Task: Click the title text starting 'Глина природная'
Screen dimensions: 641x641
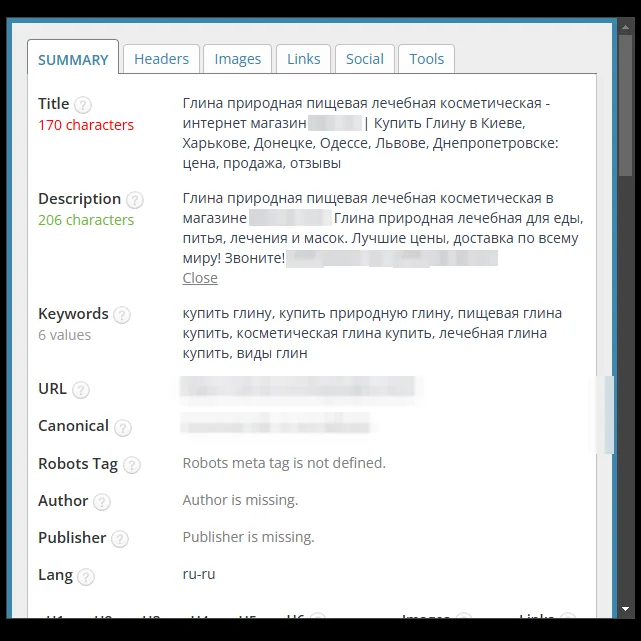Action: 370,133
